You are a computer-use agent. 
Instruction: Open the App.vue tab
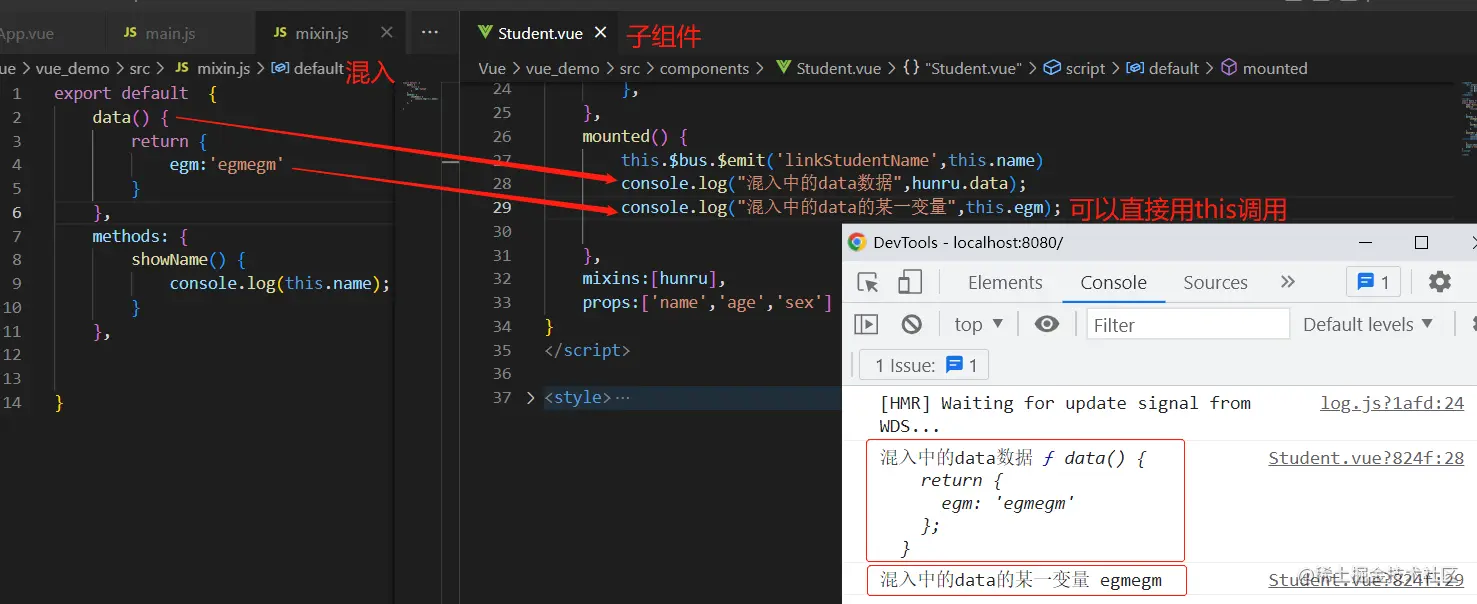[27, 33]
